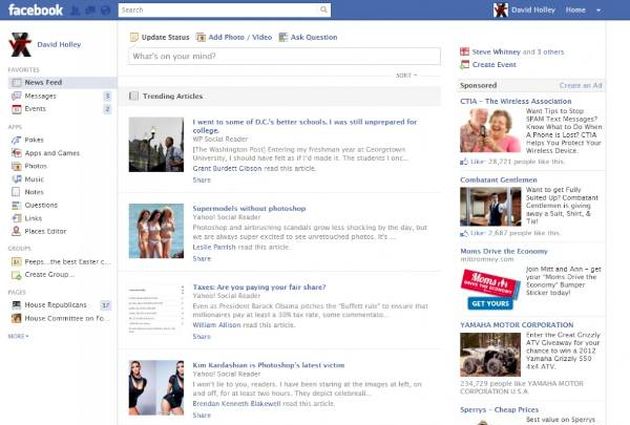This screenshot has width=630, height=425.
Task: Click Create an Ad link
Action: point(581,85)
